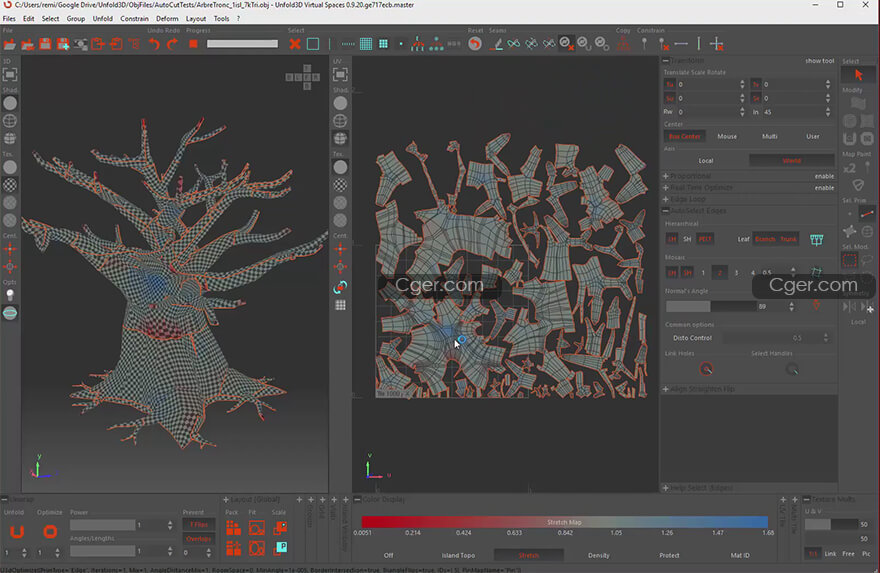Click the Link Holes magnifier icon
The image size is (880, 573).
(x=707, y=369)
